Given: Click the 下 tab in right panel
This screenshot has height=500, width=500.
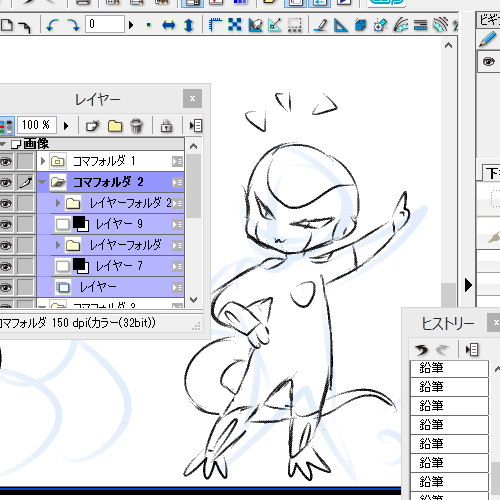Looking at the screenshot, I should point(492,173).
